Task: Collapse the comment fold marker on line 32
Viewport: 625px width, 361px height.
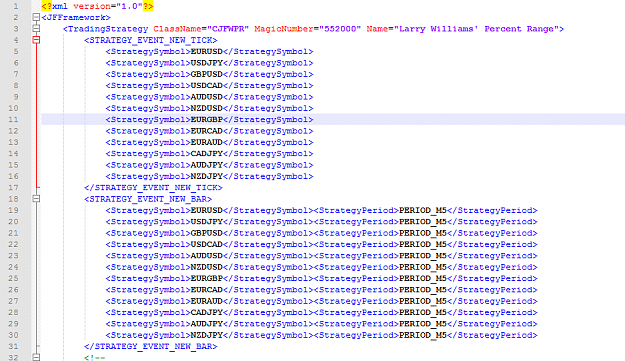Action: [x=36, y=357]
